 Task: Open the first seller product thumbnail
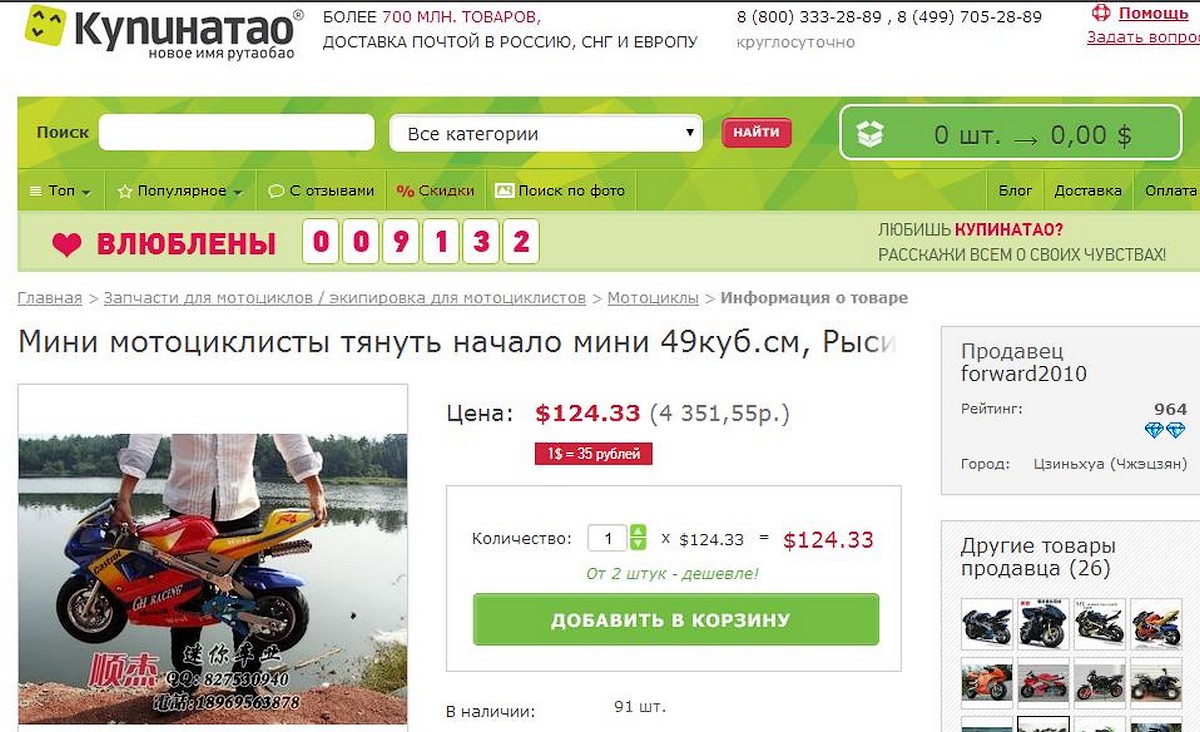point(986,624)
